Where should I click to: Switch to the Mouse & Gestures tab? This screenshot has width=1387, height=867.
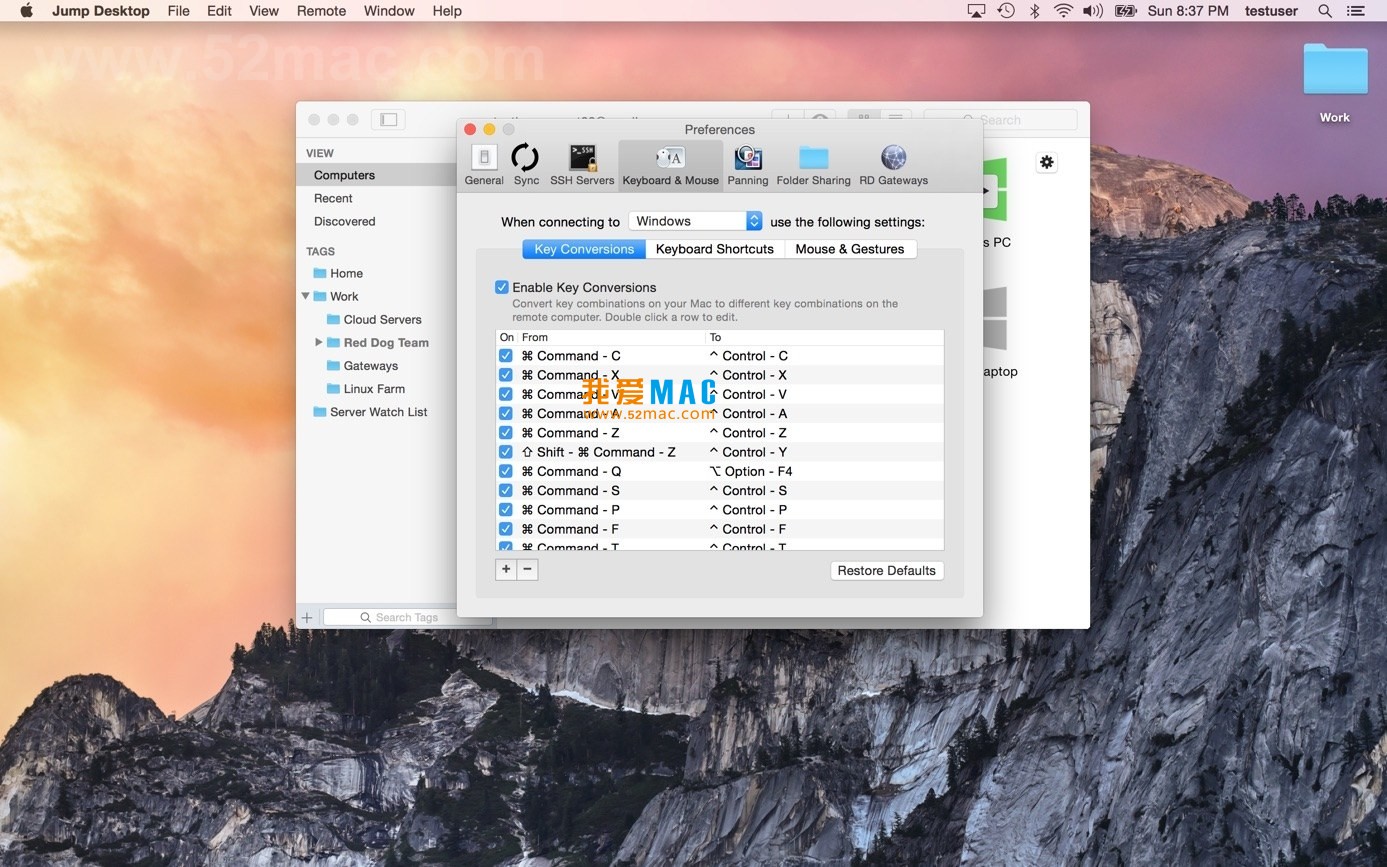(x=849, y=249)
